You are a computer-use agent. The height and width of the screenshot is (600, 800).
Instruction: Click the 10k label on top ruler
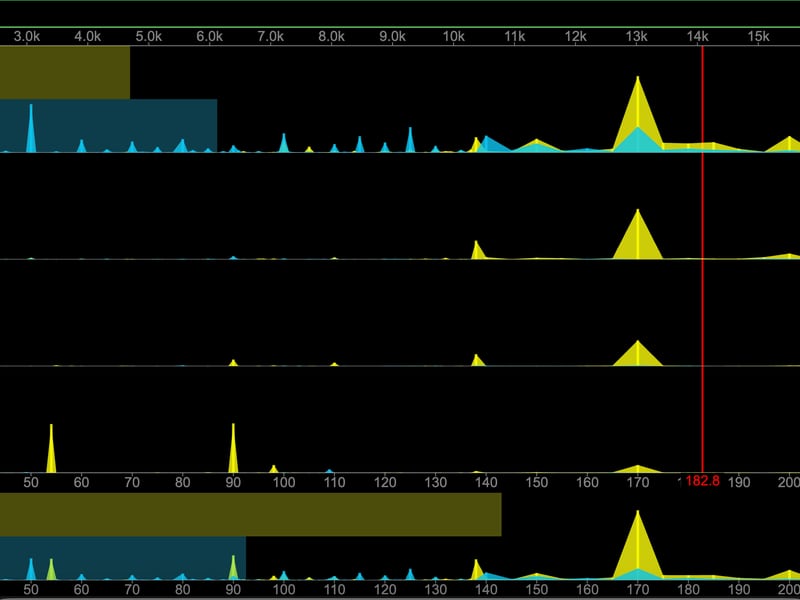coord(453,37)
